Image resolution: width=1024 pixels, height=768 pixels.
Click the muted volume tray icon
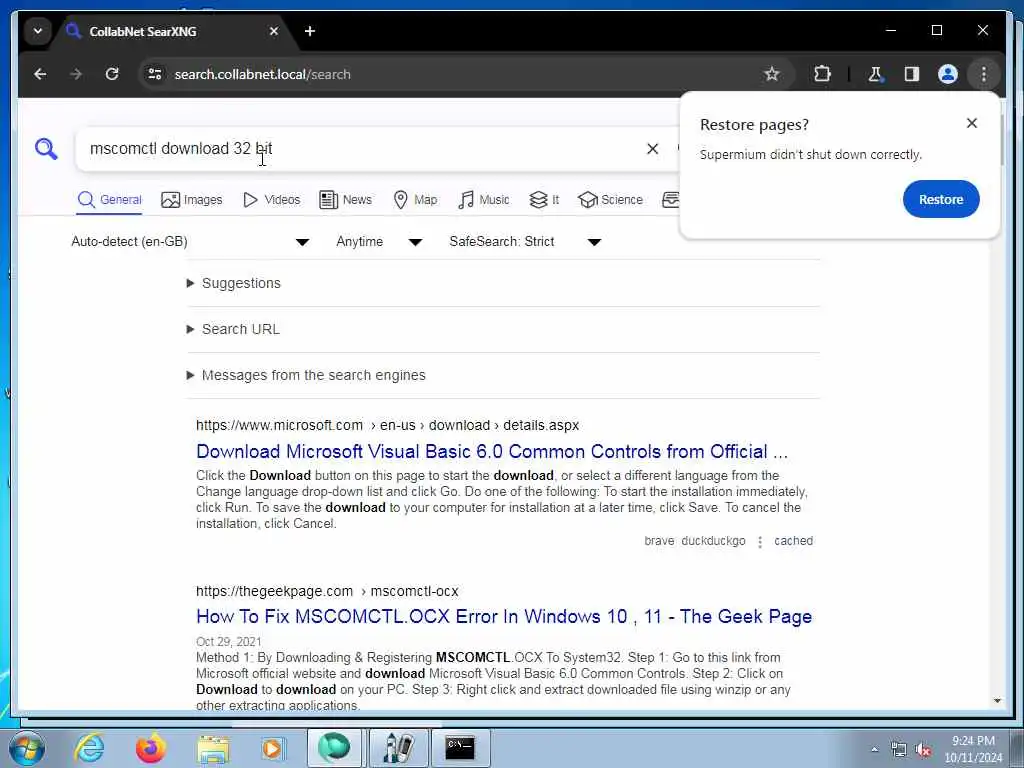(x=923, y=749)
